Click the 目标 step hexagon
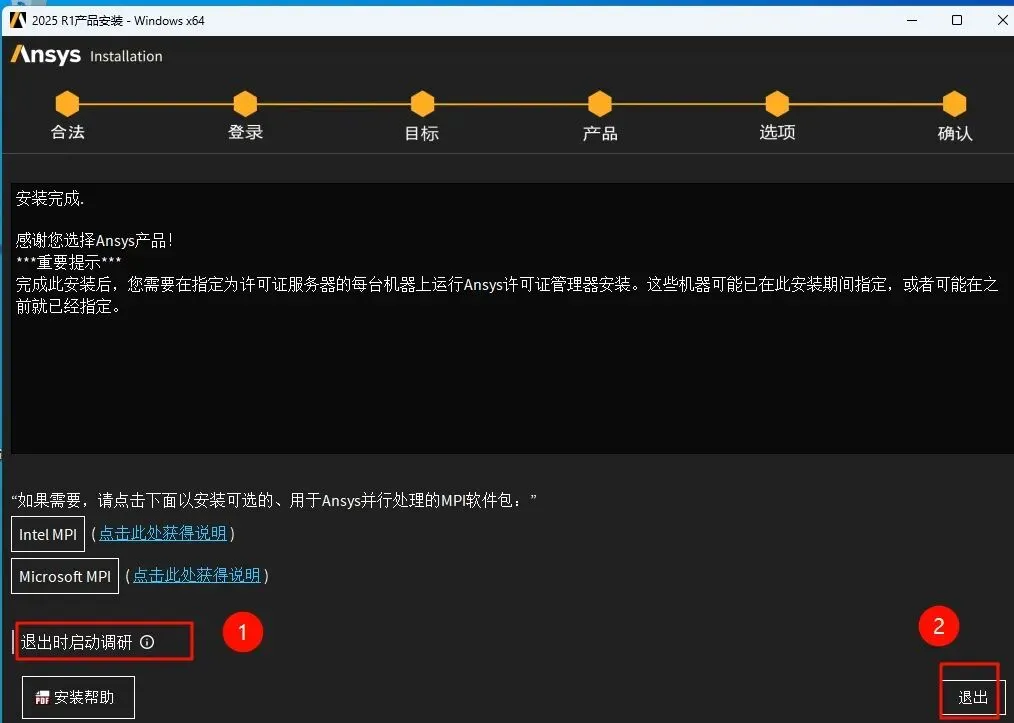The width and height of the screenshot is (1014, 723). pyautogui.click(x=422, y=103)
